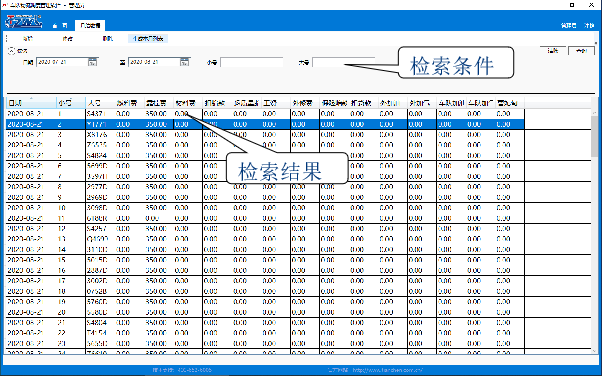Select highlighted table row with serial number 2
This screenshot has width=602, height=377.
point(265,124)
